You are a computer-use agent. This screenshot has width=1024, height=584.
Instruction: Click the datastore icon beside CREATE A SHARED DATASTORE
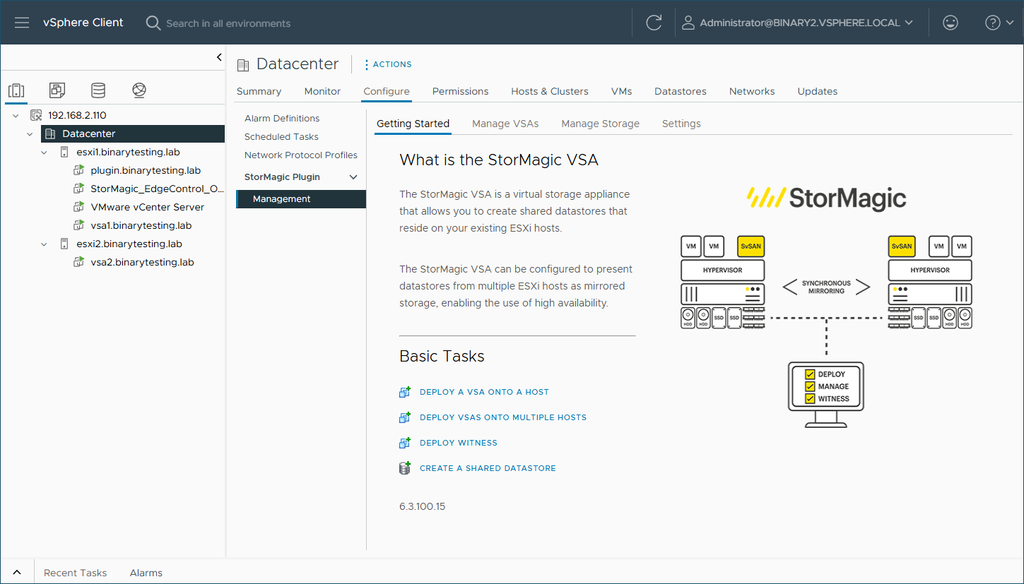[406, 467]
